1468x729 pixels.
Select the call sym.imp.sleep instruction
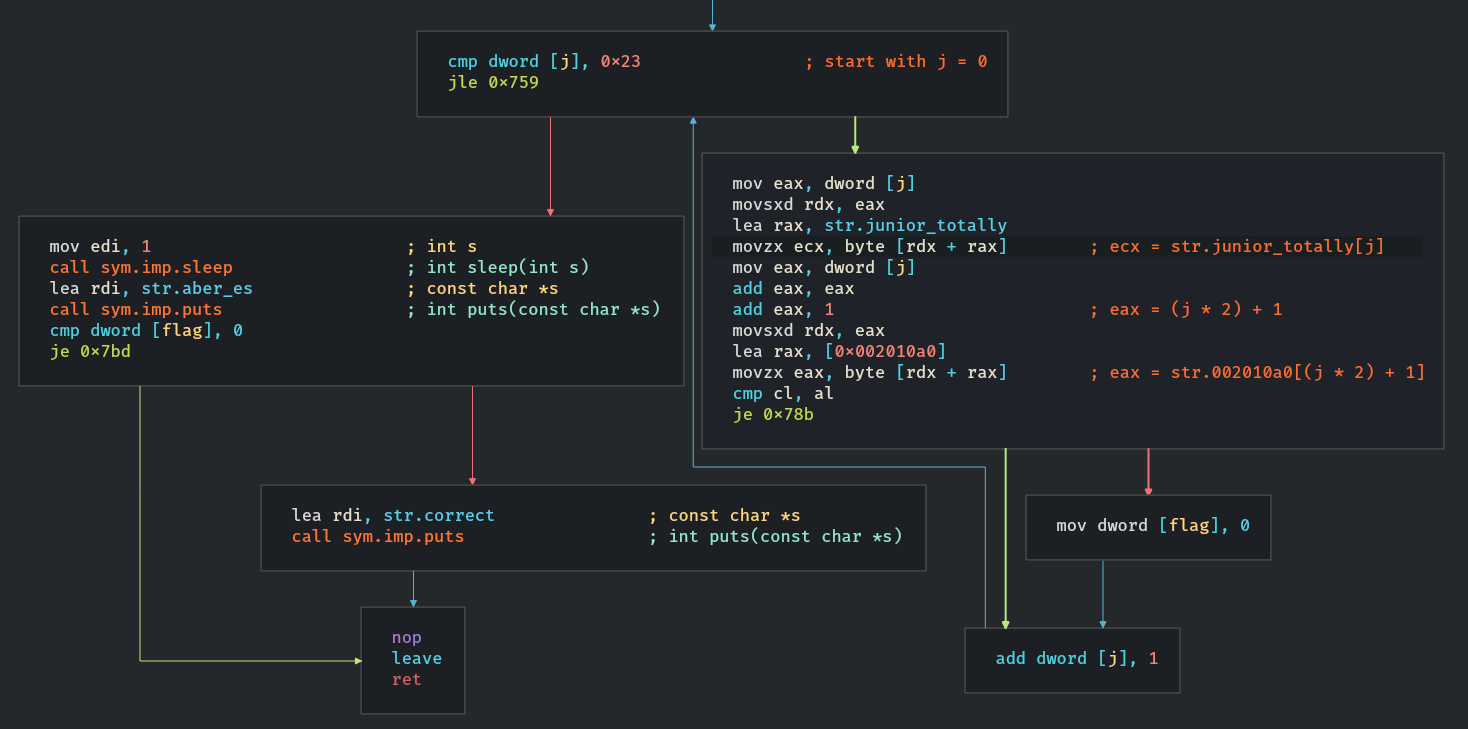pyautogui.click(x=141, y=267)
